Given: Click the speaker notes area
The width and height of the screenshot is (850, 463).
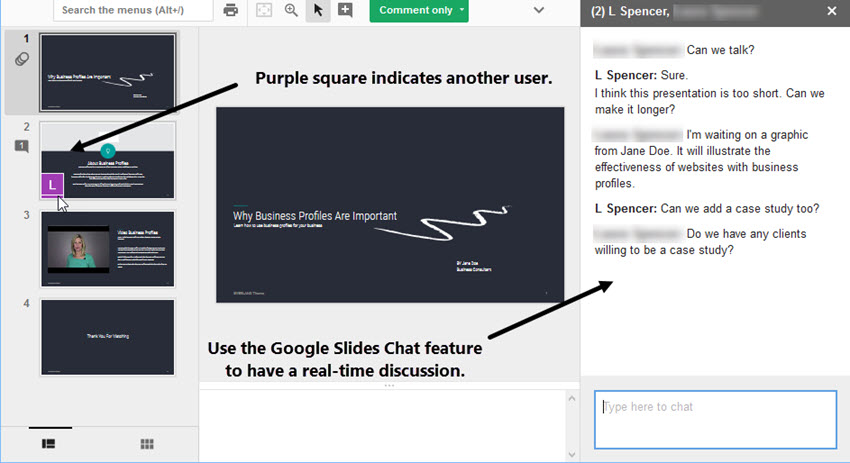Looking at the screenshot, I should click(383, 426).
